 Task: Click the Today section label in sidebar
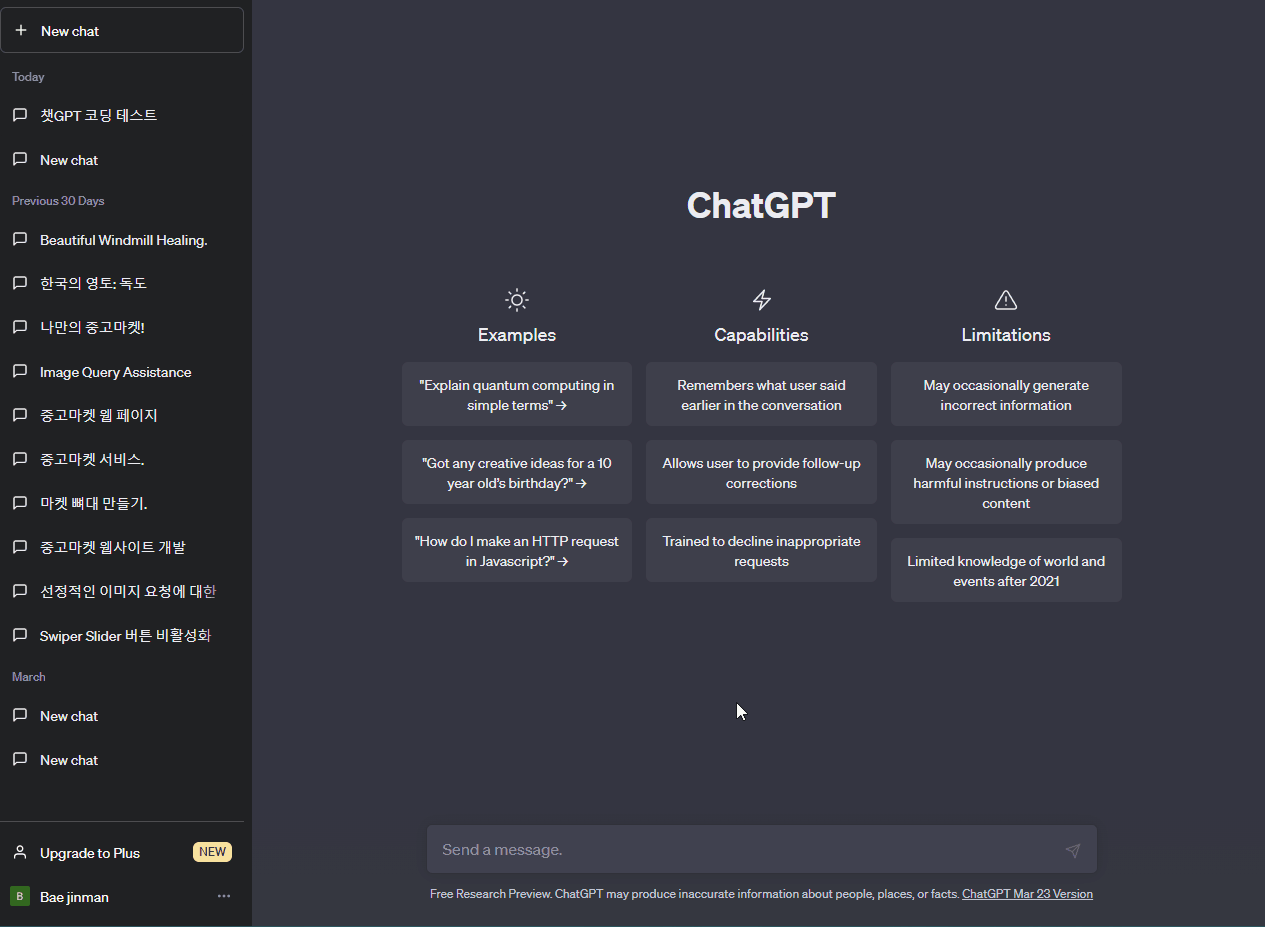28,77
